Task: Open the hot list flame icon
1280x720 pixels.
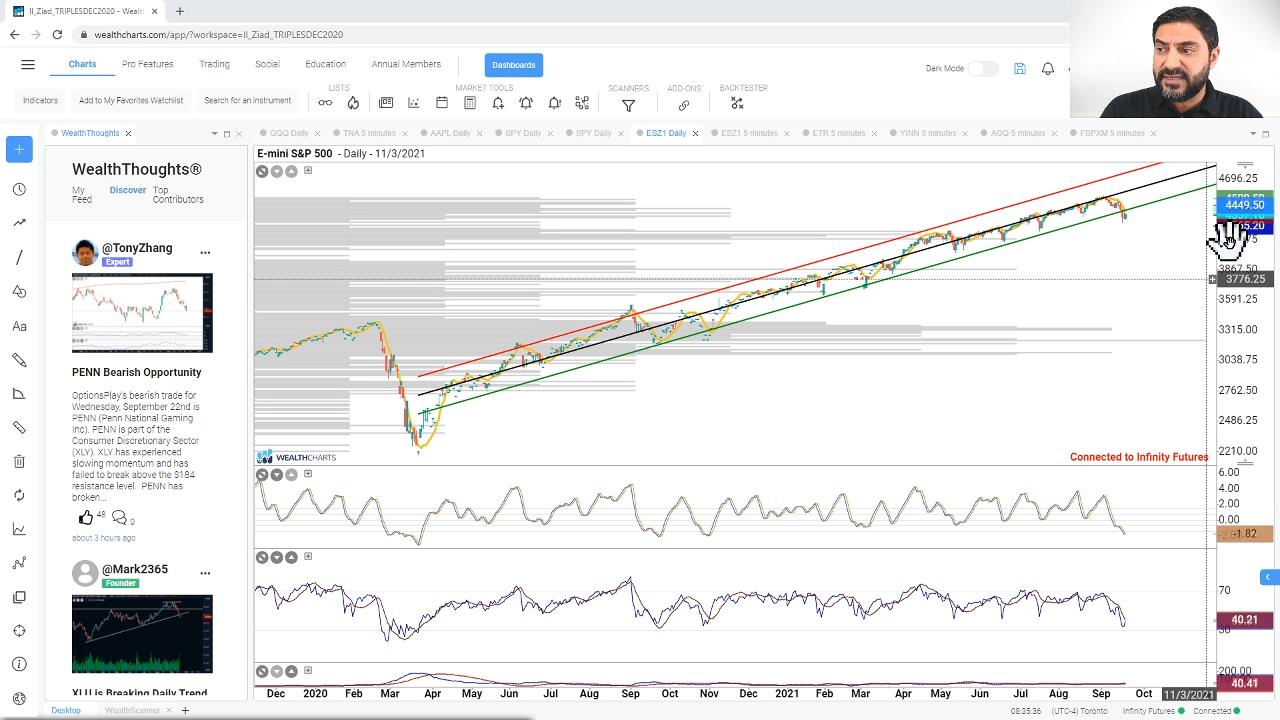Action: pos(353,103)
